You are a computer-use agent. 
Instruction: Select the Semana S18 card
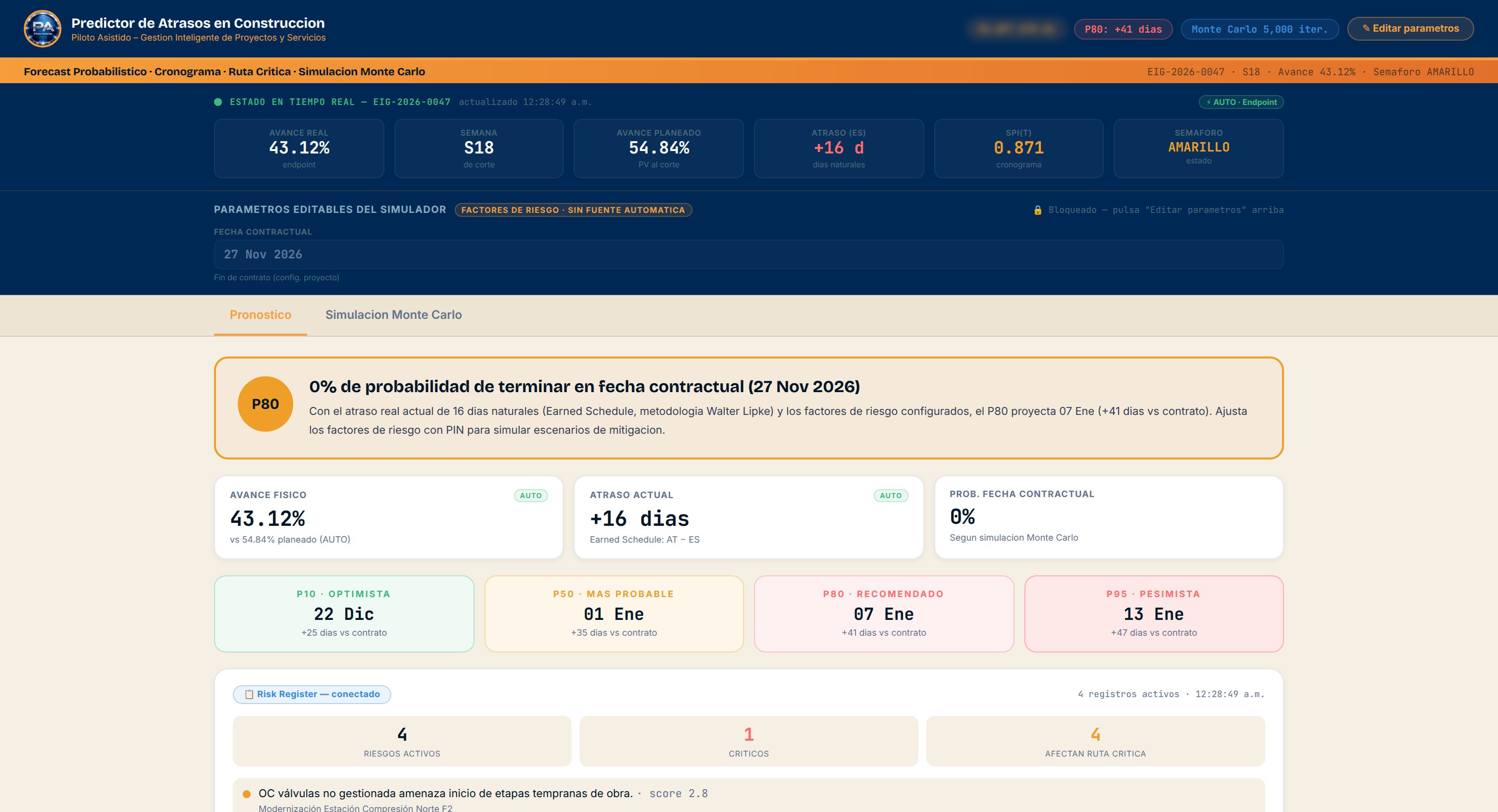coord(479,149)
